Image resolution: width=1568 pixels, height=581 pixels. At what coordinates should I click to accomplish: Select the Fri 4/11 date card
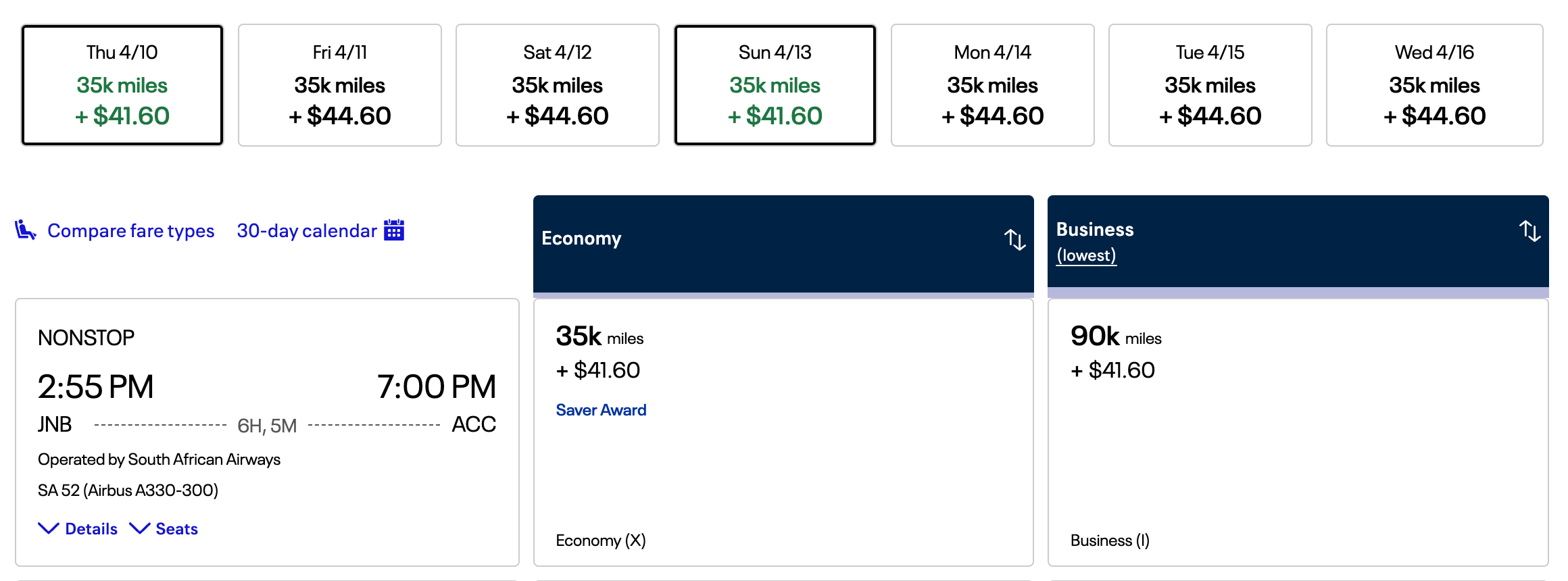339,84
